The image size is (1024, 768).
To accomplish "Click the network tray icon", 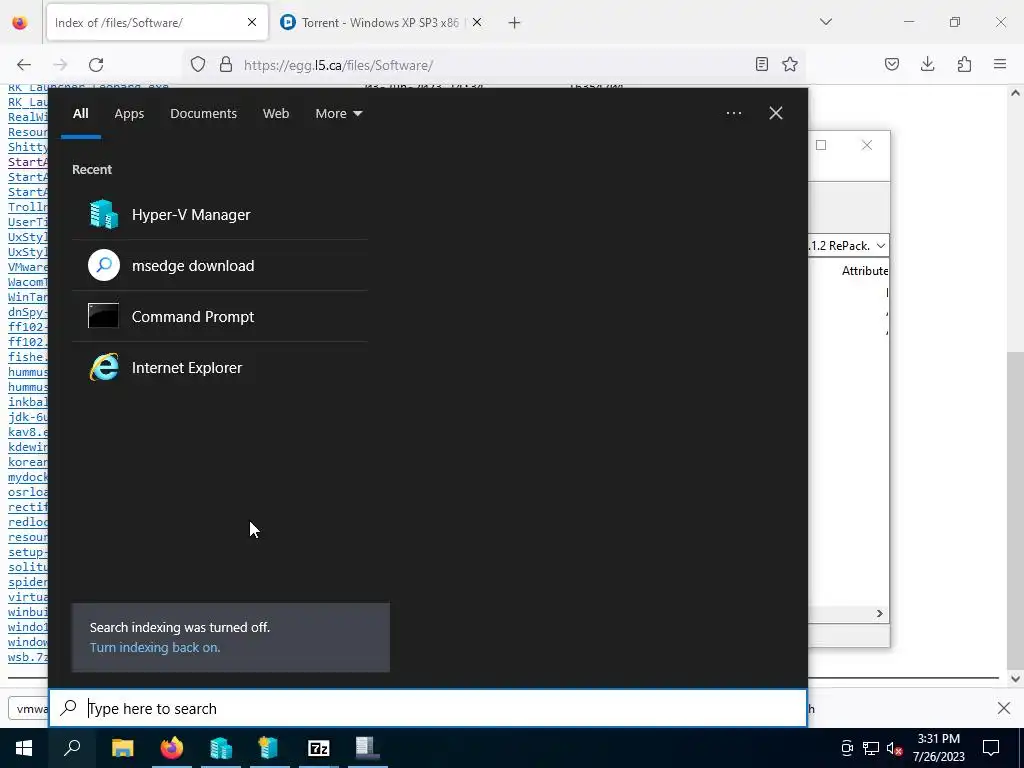I will tap(871, 748).
